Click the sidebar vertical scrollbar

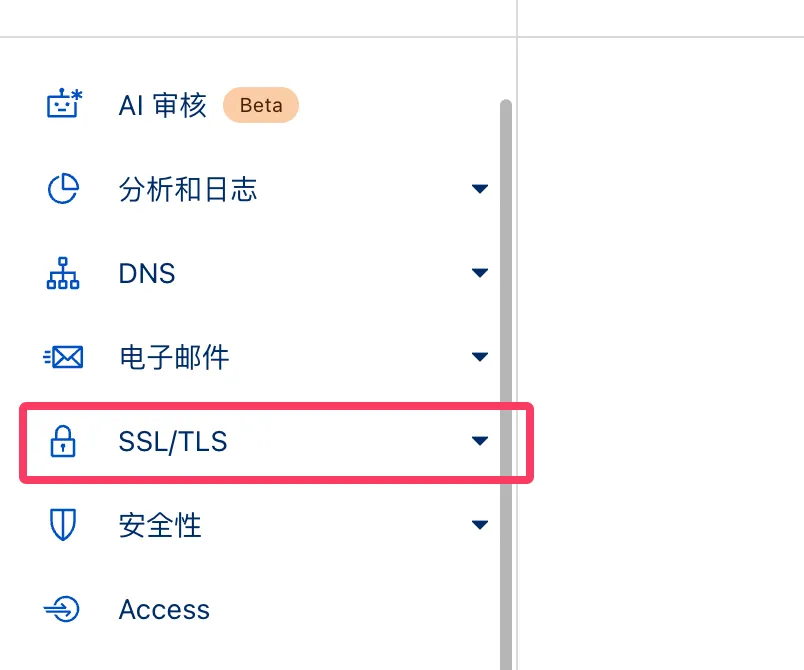click(x=505, y=380)
